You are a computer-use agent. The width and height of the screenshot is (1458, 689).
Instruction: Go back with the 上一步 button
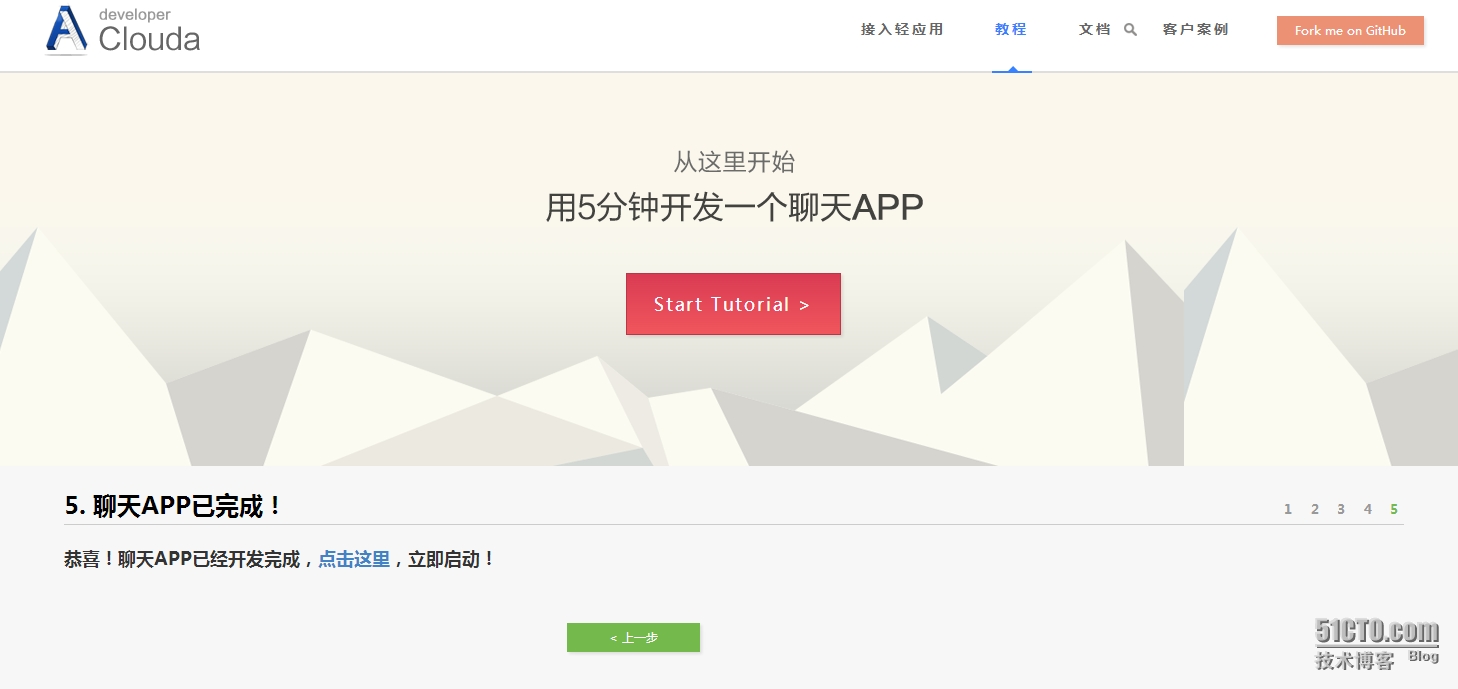click(633, 638)
